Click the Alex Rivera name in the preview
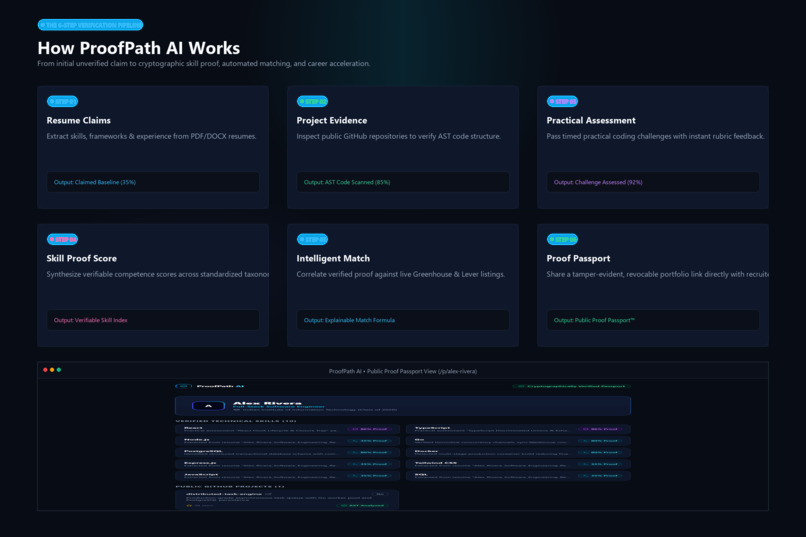 [x=267, y=403]
